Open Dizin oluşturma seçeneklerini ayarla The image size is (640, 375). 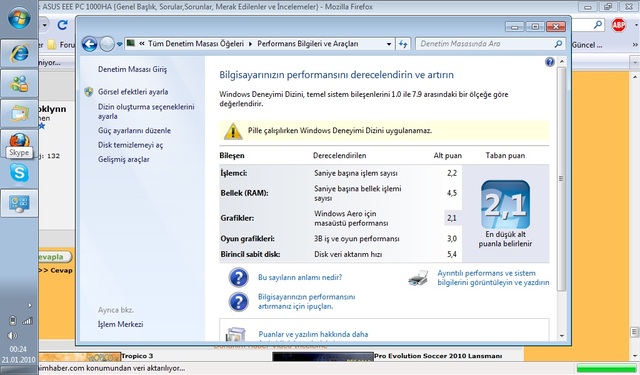pos(146,111)
